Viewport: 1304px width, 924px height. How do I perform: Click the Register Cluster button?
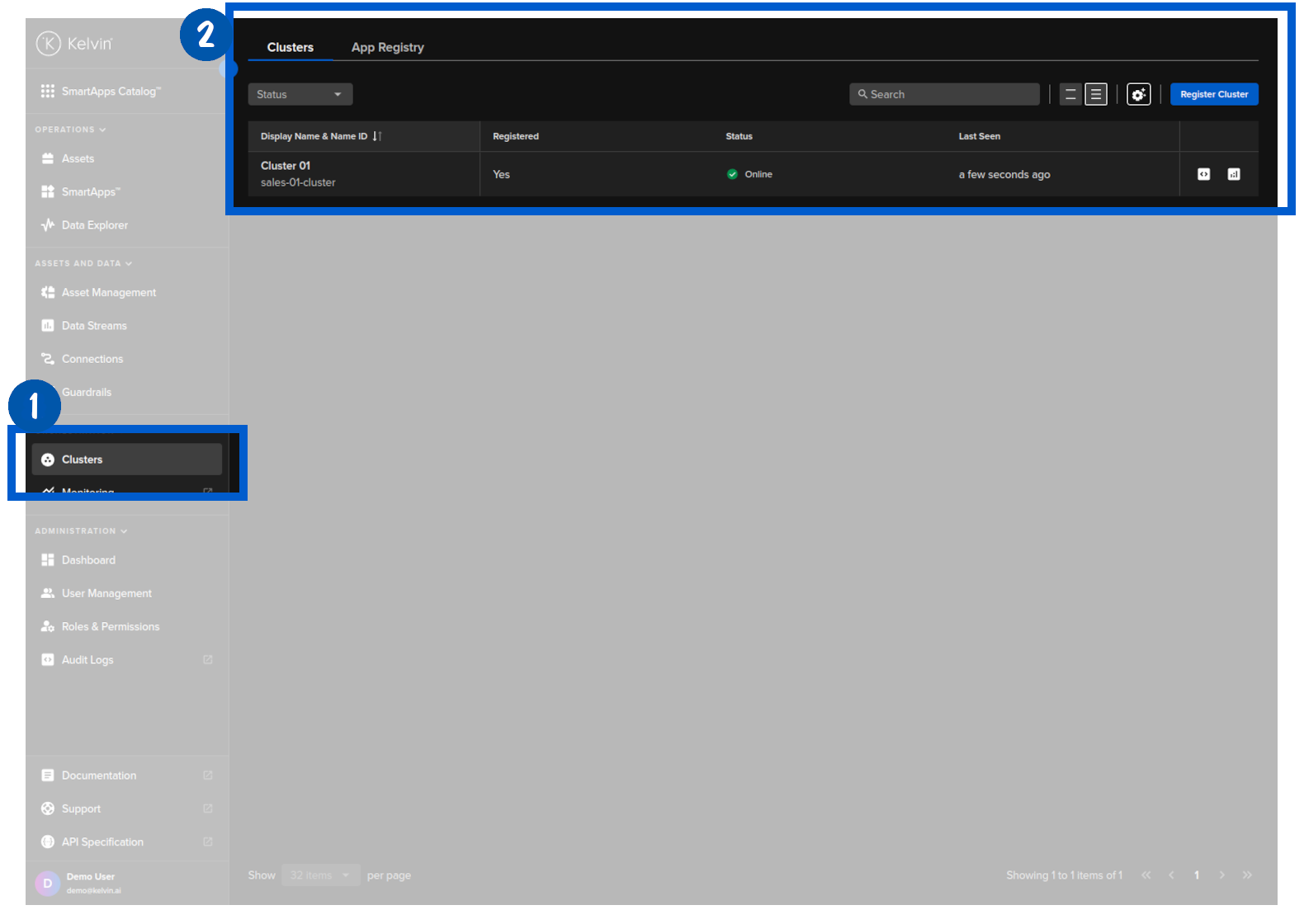(1213, 95)
